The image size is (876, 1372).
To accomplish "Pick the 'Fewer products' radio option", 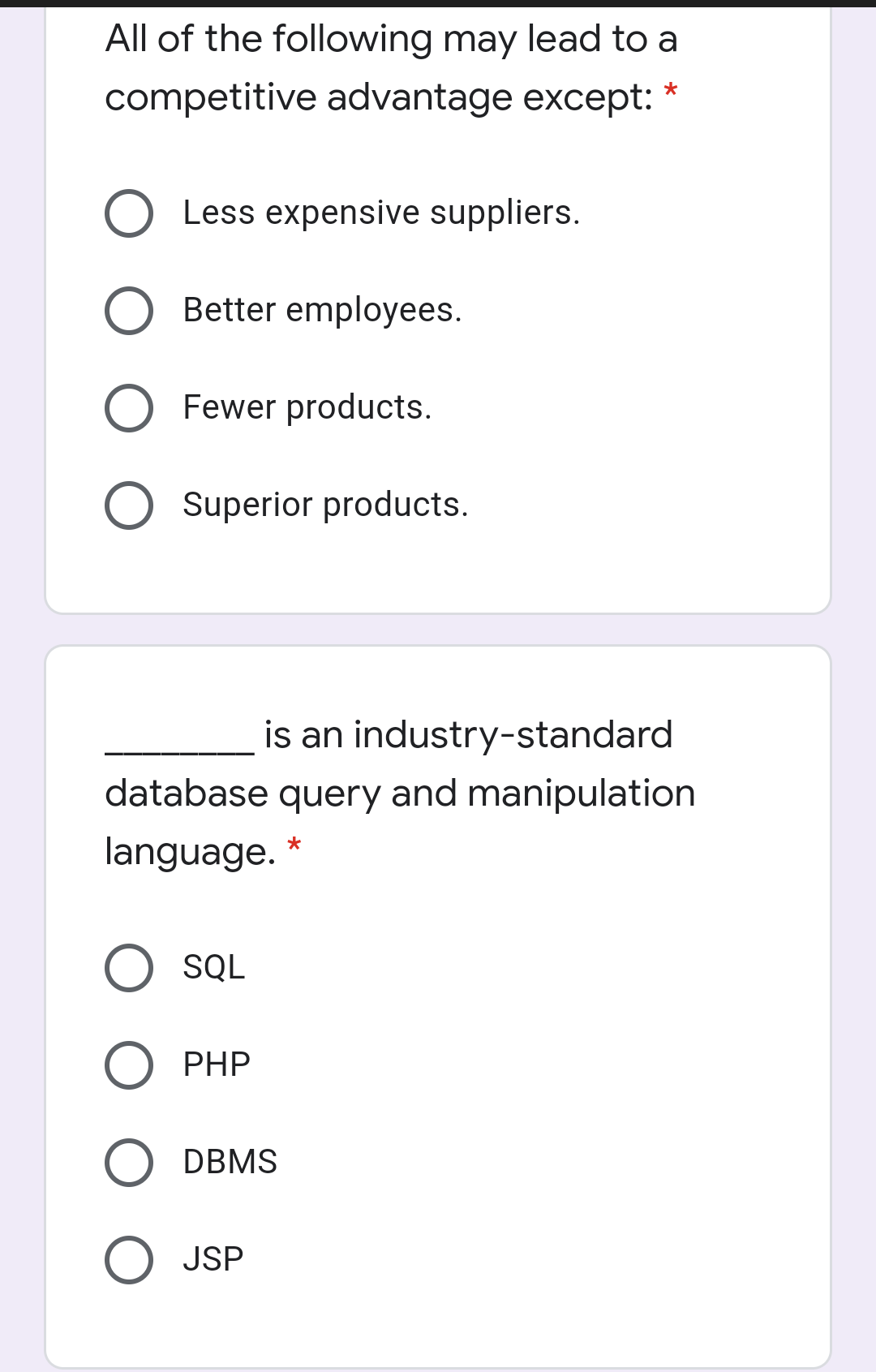I will [129, 408].
